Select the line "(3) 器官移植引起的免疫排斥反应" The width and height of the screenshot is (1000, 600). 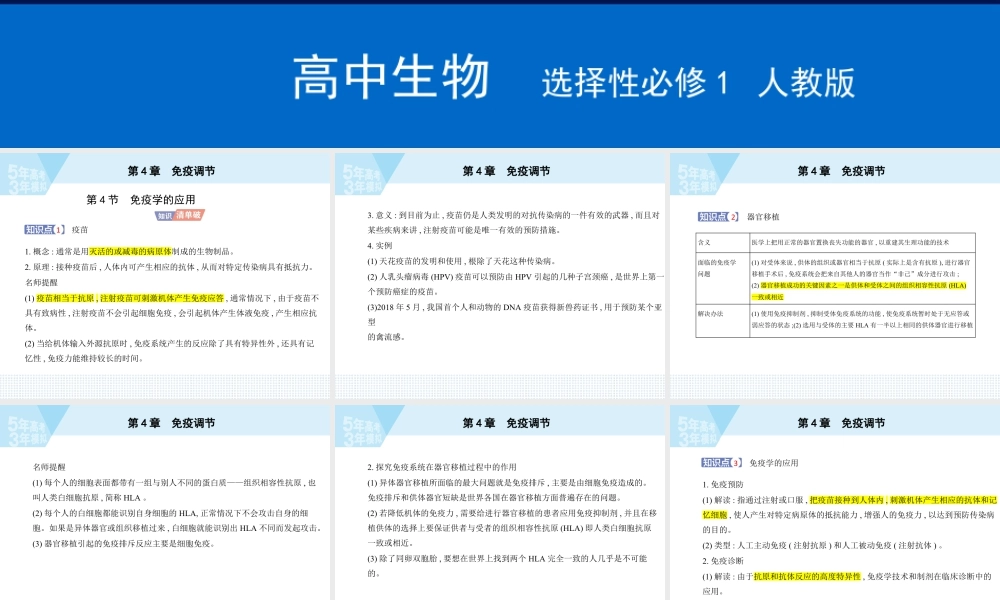124,544
